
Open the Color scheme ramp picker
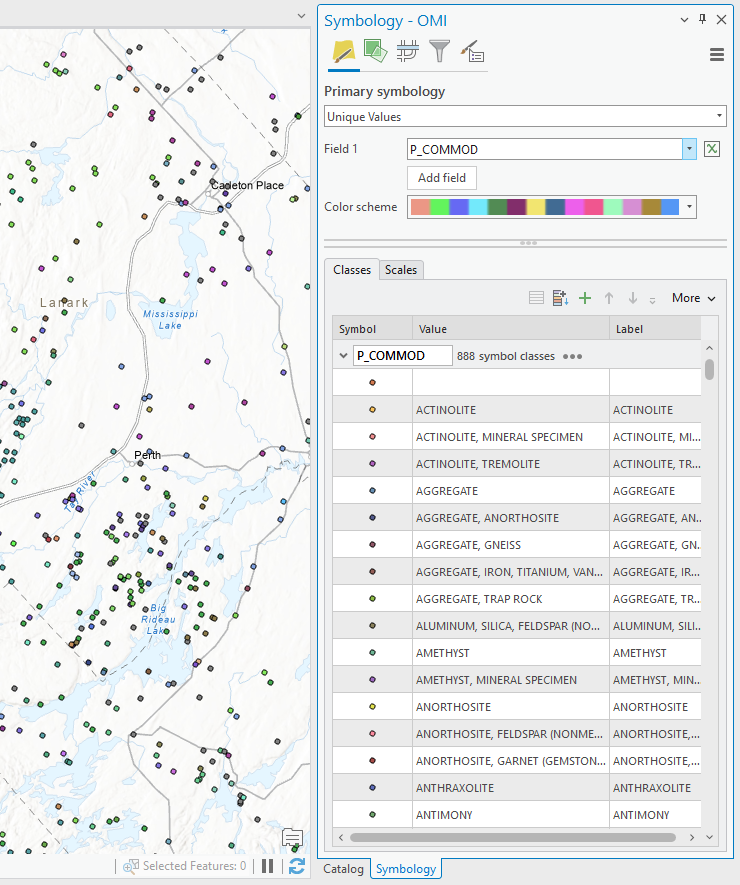click(689, 207)
